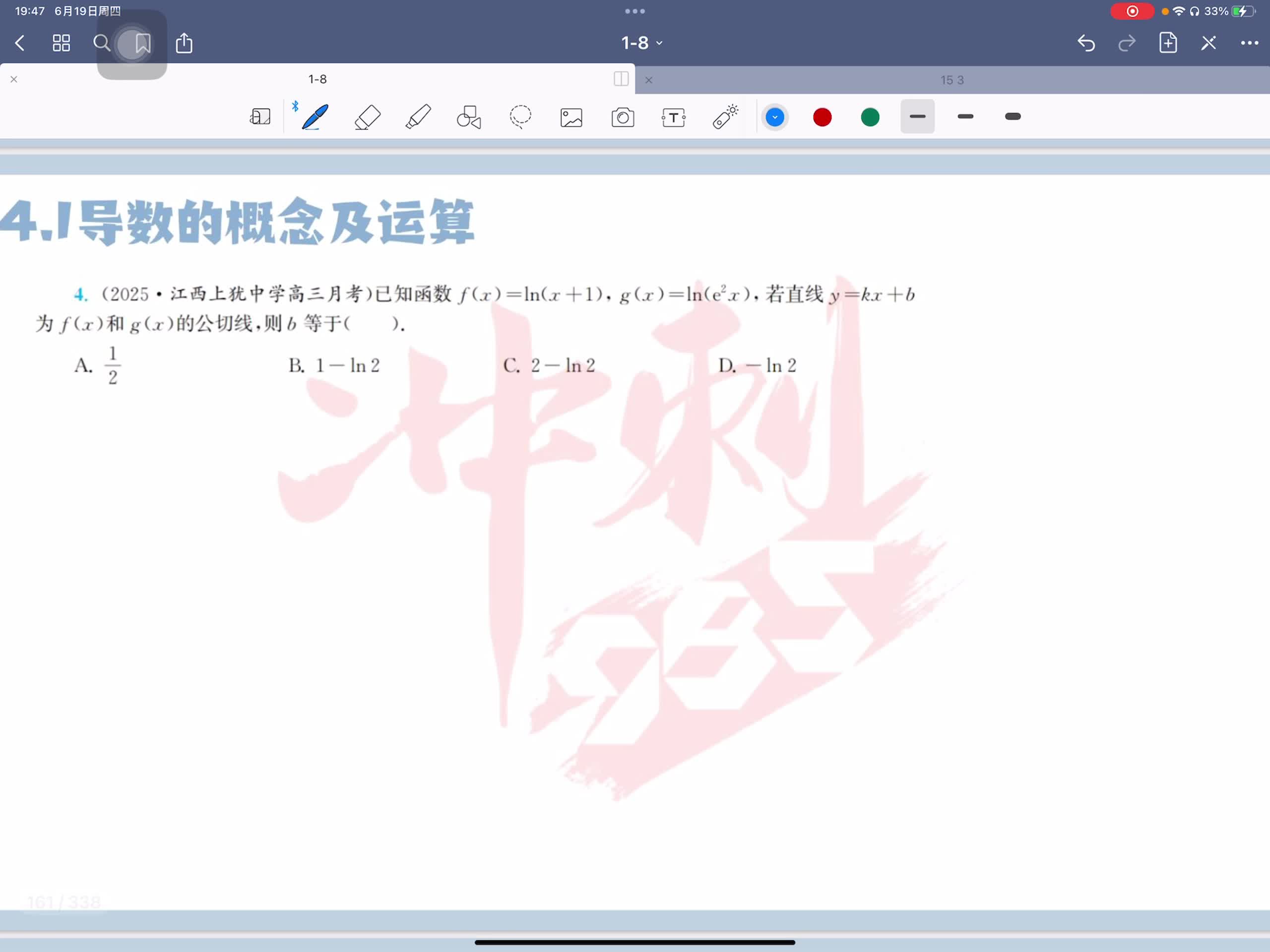Activate the lasso selection tool

pos(520,117)
